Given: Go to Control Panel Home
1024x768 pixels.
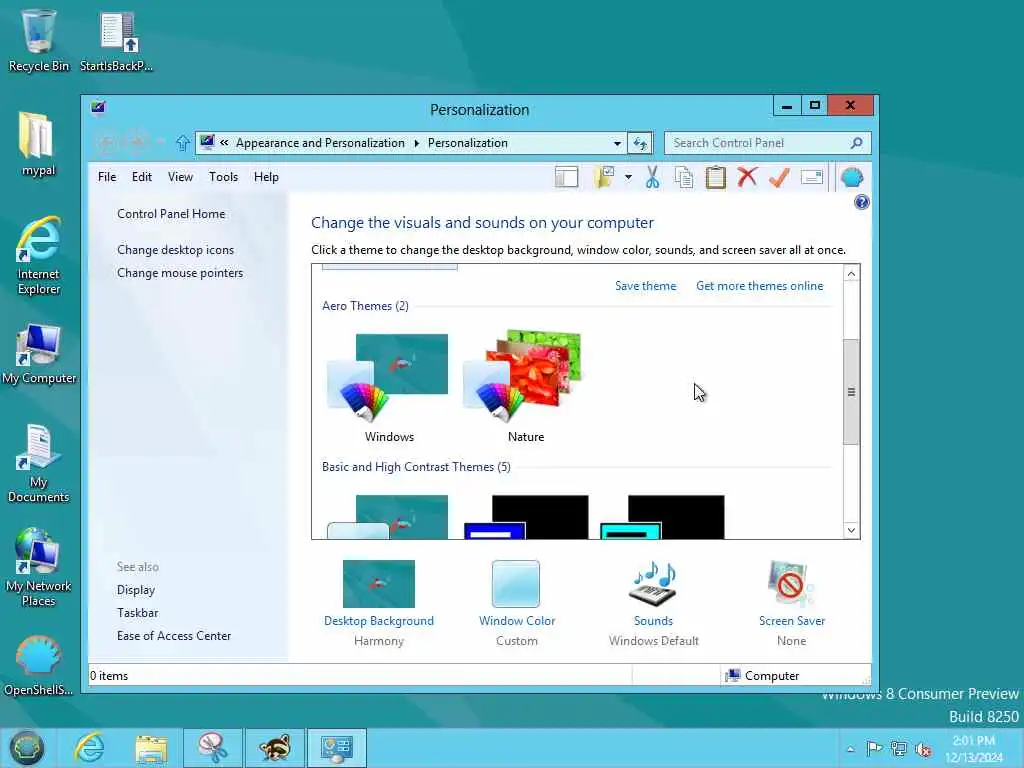Looking at the screenshot, I should coord(171,214).
